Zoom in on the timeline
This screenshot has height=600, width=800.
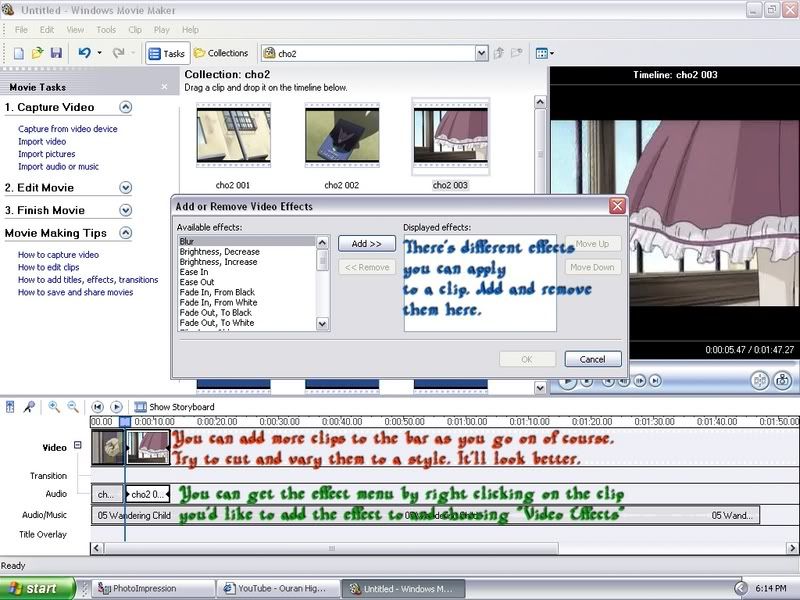pos(54,407)
